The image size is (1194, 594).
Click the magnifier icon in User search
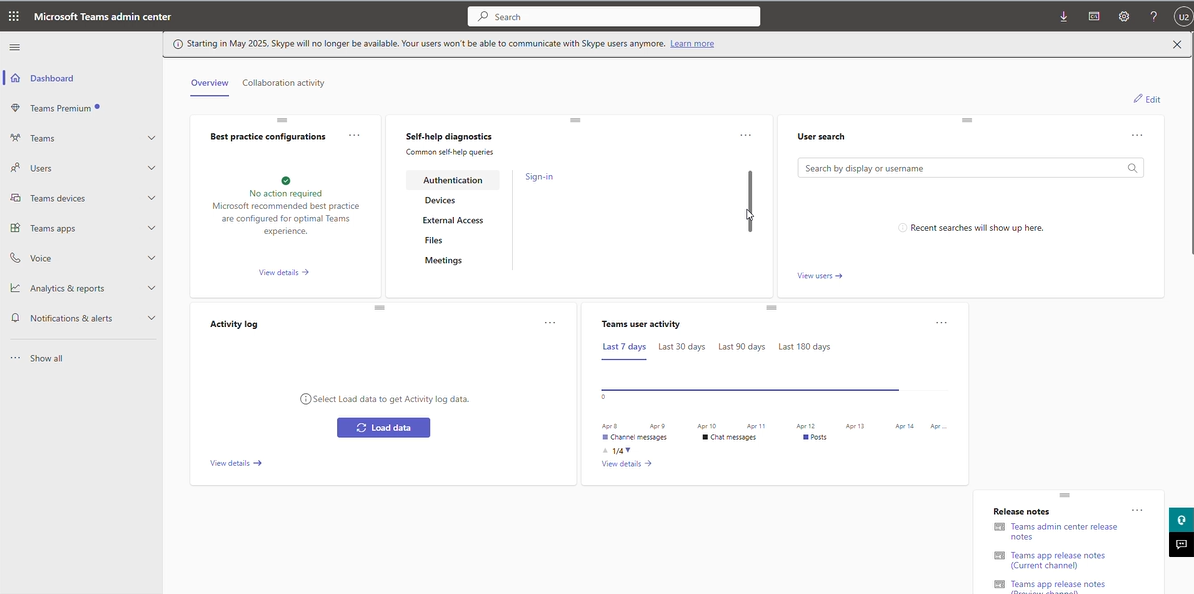1132,168
